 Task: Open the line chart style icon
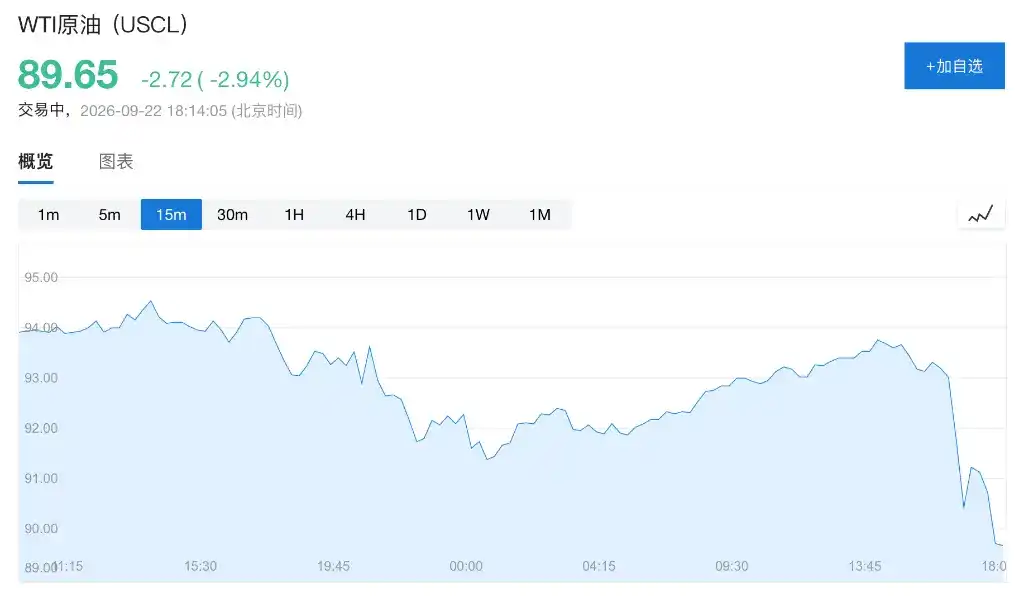click(x=980, y=214)
